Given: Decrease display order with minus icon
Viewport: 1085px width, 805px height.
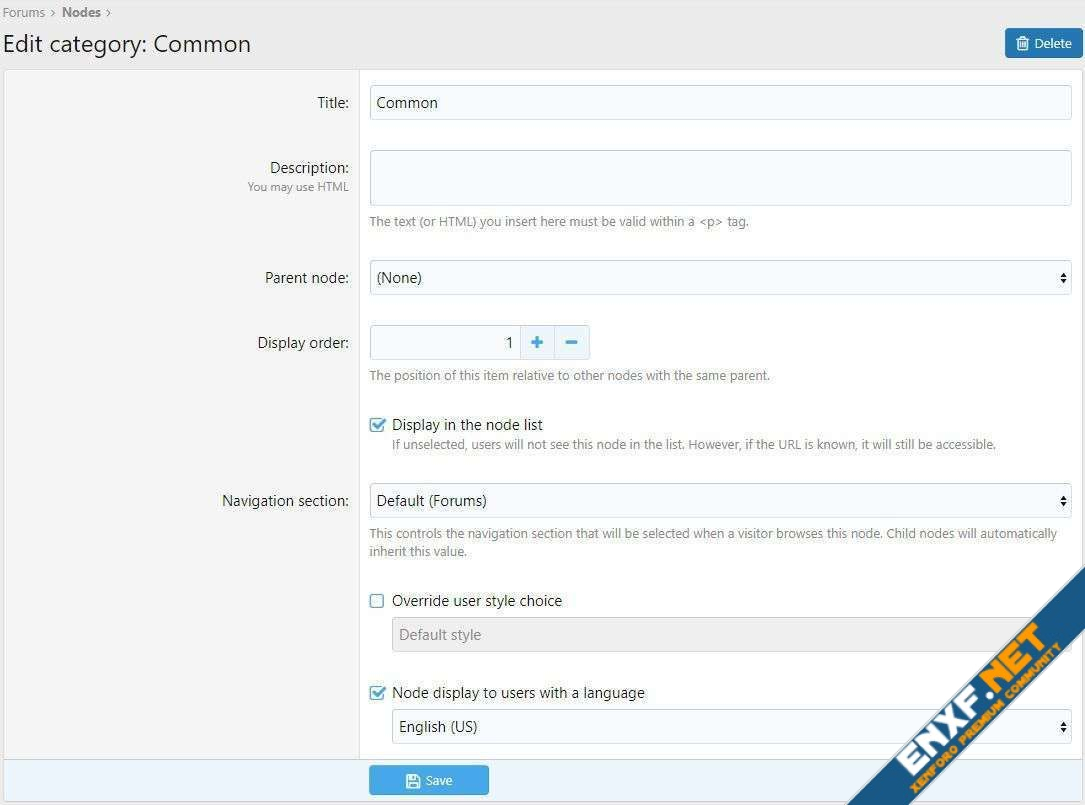Looking at the screenshot, I should [571, 342].
